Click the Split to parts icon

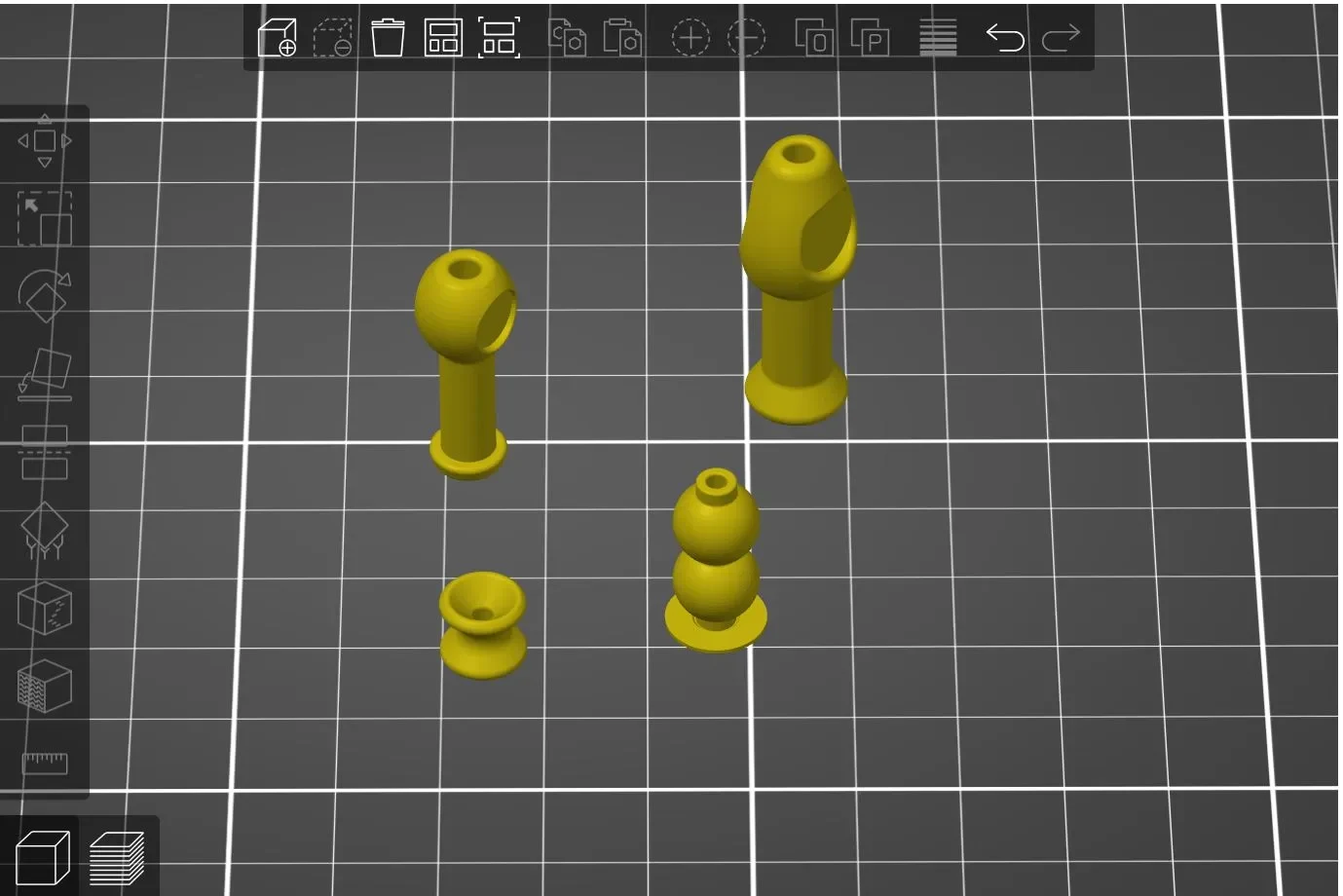pos(870,38)
